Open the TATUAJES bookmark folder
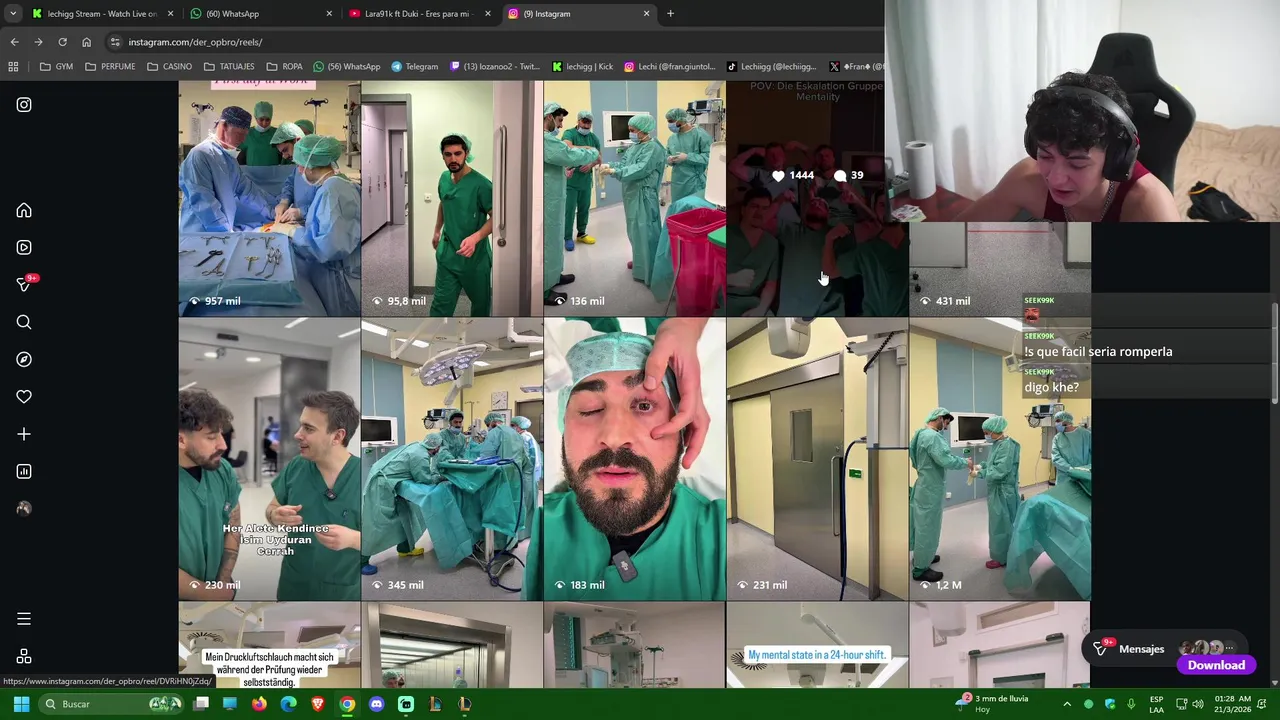The width and height of the screenshot is (1280, 720). coord(229,67)
